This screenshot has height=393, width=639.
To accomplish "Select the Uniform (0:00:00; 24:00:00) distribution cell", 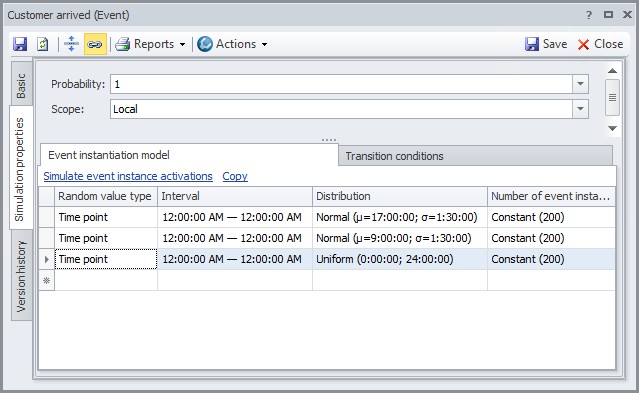I will (x=400, y=259).
